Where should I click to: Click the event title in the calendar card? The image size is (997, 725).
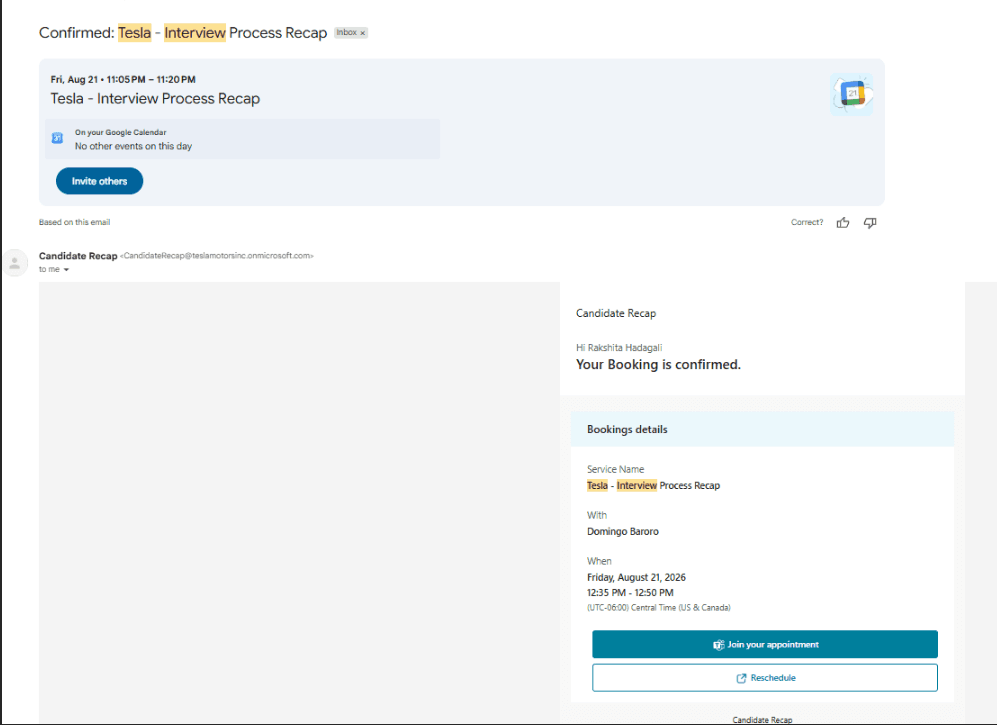[x=155, y=99]
